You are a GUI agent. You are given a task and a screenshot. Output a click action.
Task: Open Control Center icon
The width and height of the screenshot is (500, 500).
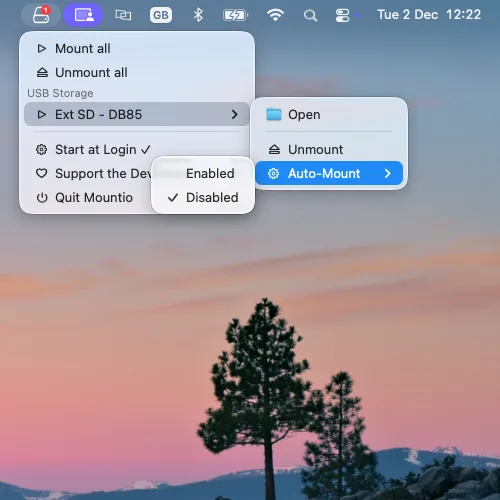[x=342, y=15]
